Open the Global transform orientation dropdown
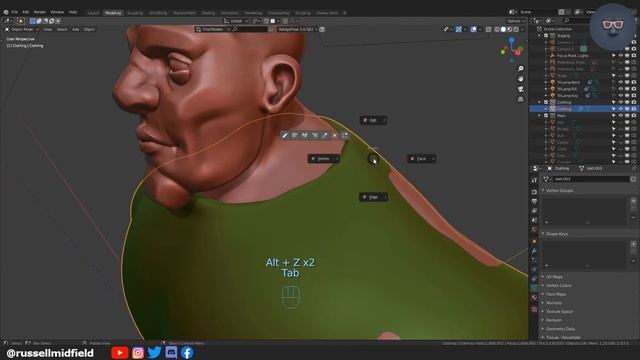The height and width of the screenshot is (360, 640). click(x=236, y=21)
